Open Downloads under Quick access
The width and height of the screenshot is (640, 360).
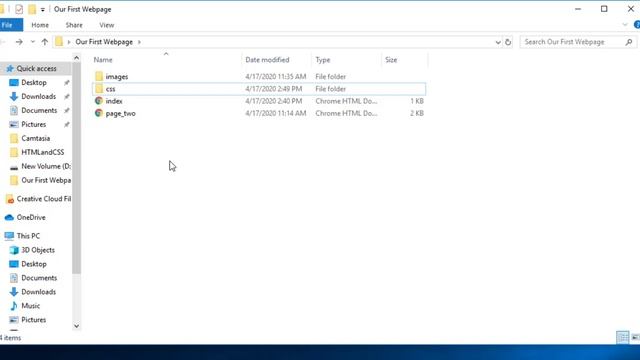pos(38,96)
